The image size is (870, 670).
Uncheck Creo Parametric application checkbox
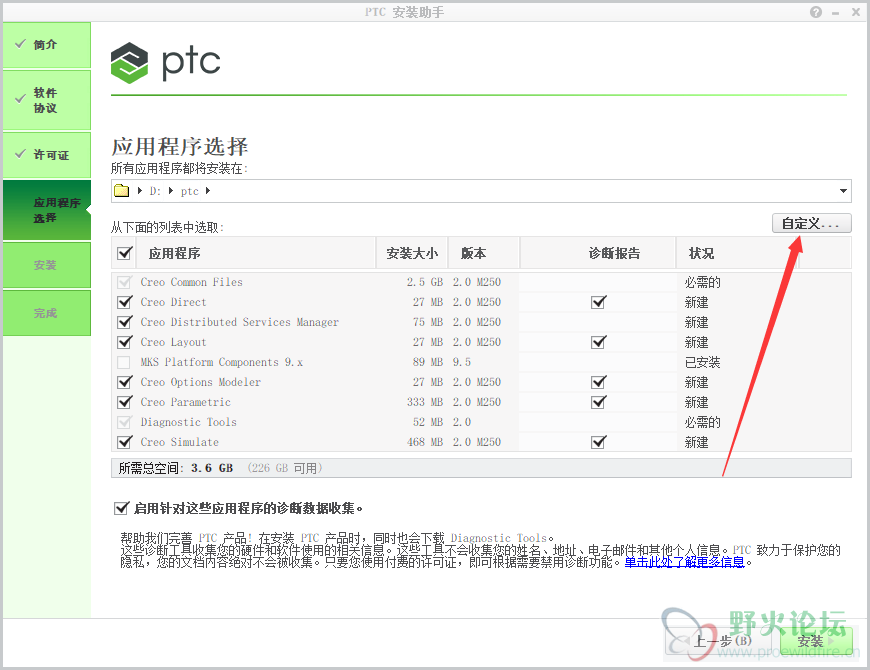(125, 402)
